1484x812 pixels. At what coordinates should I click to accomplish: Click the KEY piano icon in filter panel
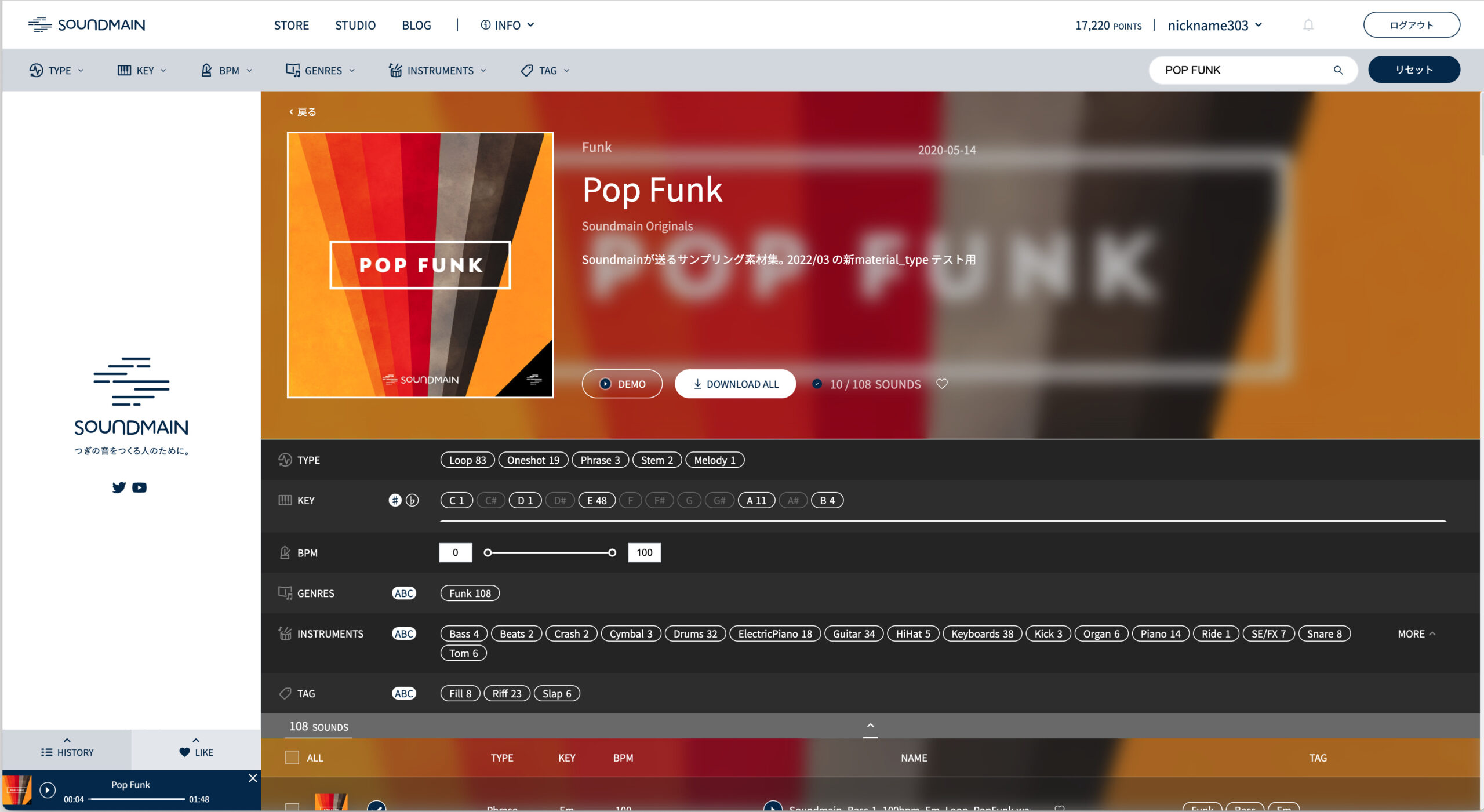tap(285, 500)
